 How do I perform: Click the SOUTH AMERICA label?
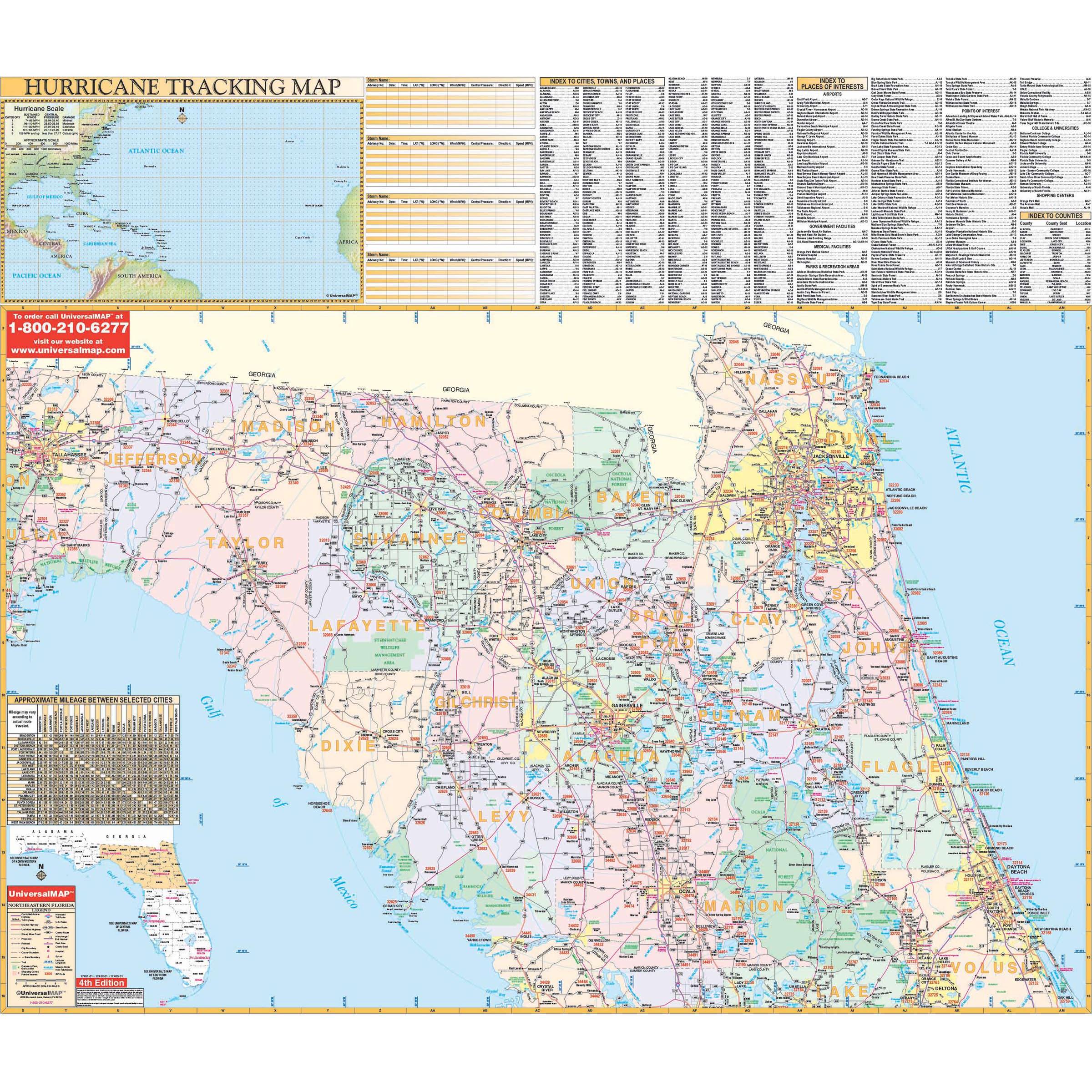[139, 276]
